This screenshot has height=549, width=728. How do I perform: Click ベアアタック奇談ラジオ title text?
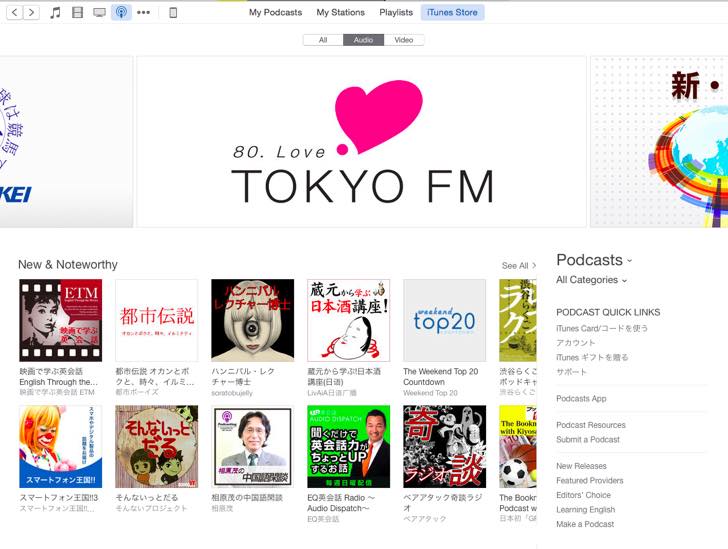coord(442,503)
